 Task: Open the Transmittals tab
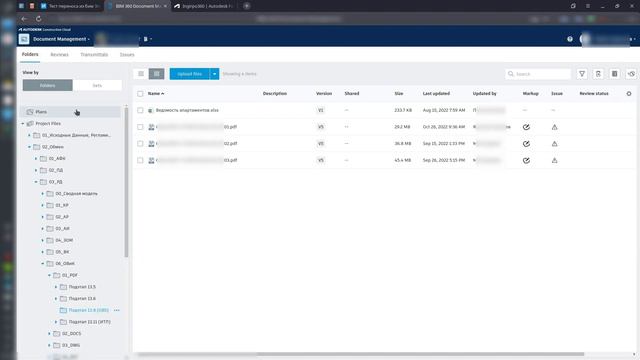[x=94, y=54]
